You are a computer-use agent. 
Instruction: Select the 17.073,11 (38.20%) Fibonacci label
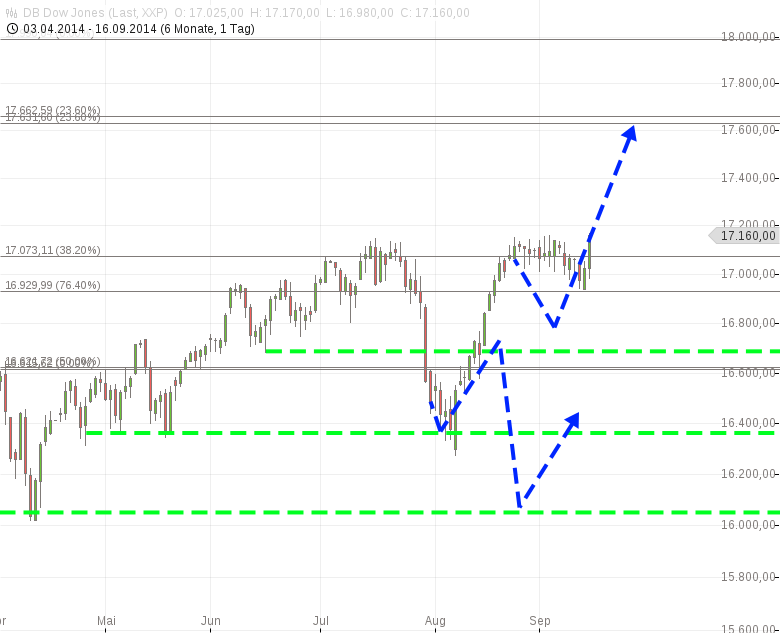click(x=53, y=250)
